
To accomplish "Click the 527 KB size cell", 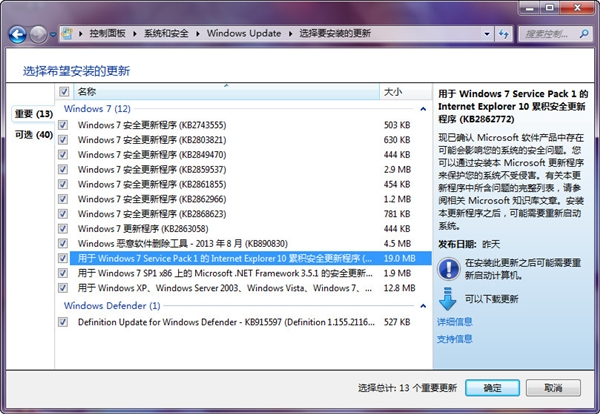I will (x=397, y=322).
